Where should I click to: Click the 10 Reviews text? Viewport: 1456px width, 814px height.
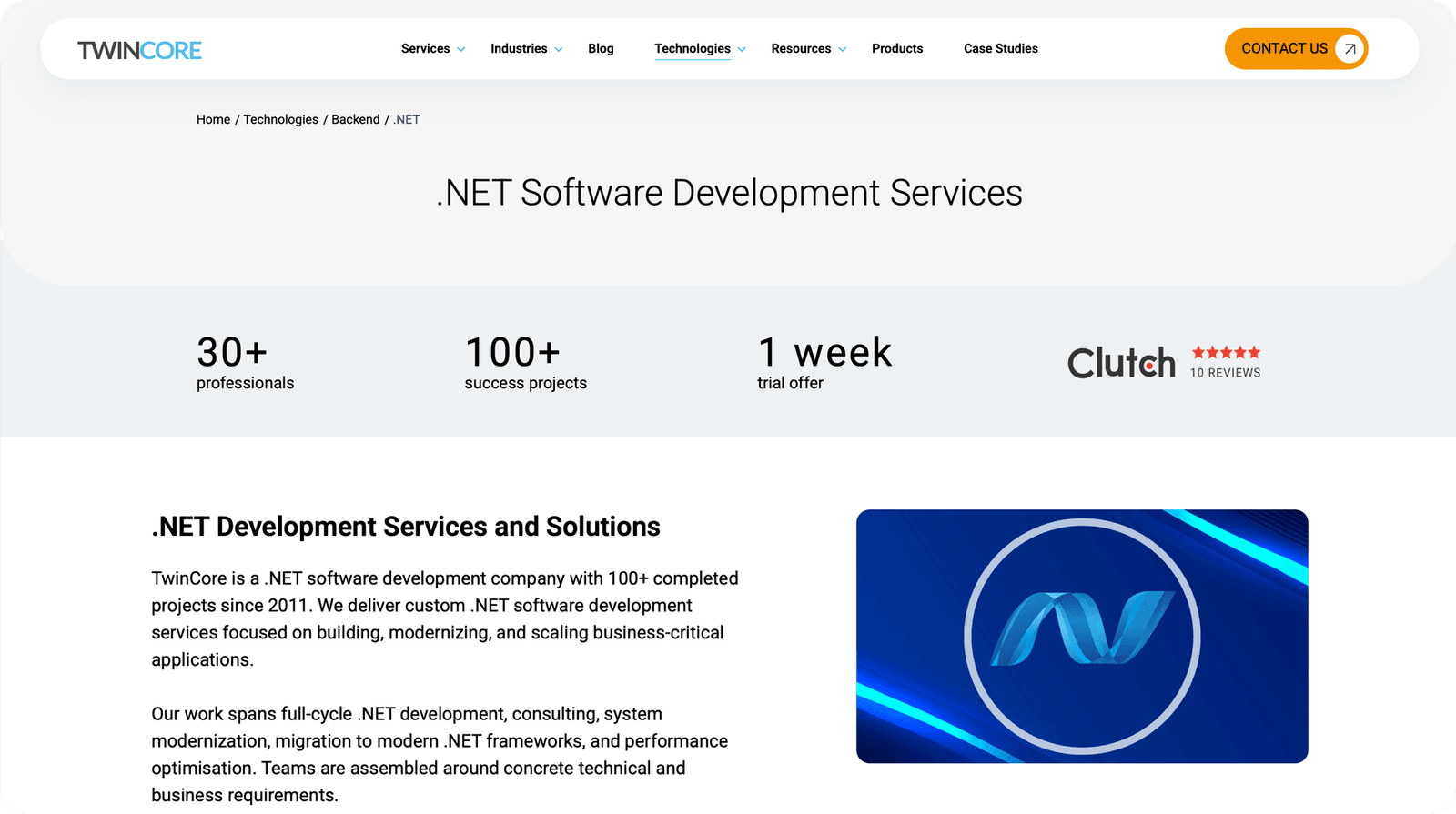point(1225,373)
